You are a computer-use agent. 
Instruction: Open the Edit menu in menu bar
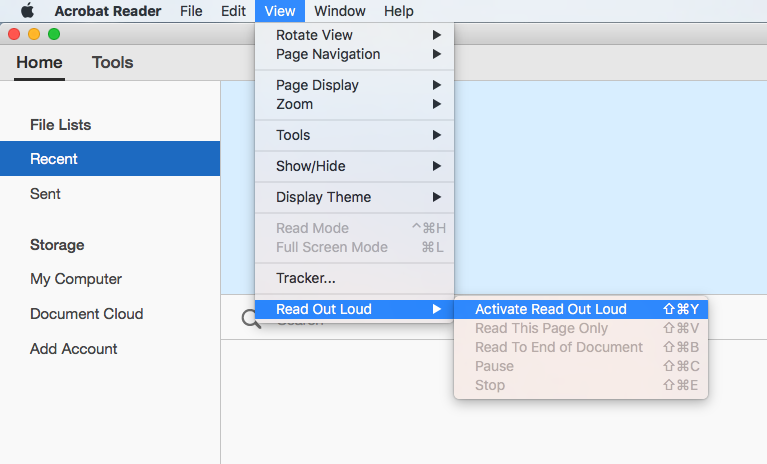pos(233,11)
